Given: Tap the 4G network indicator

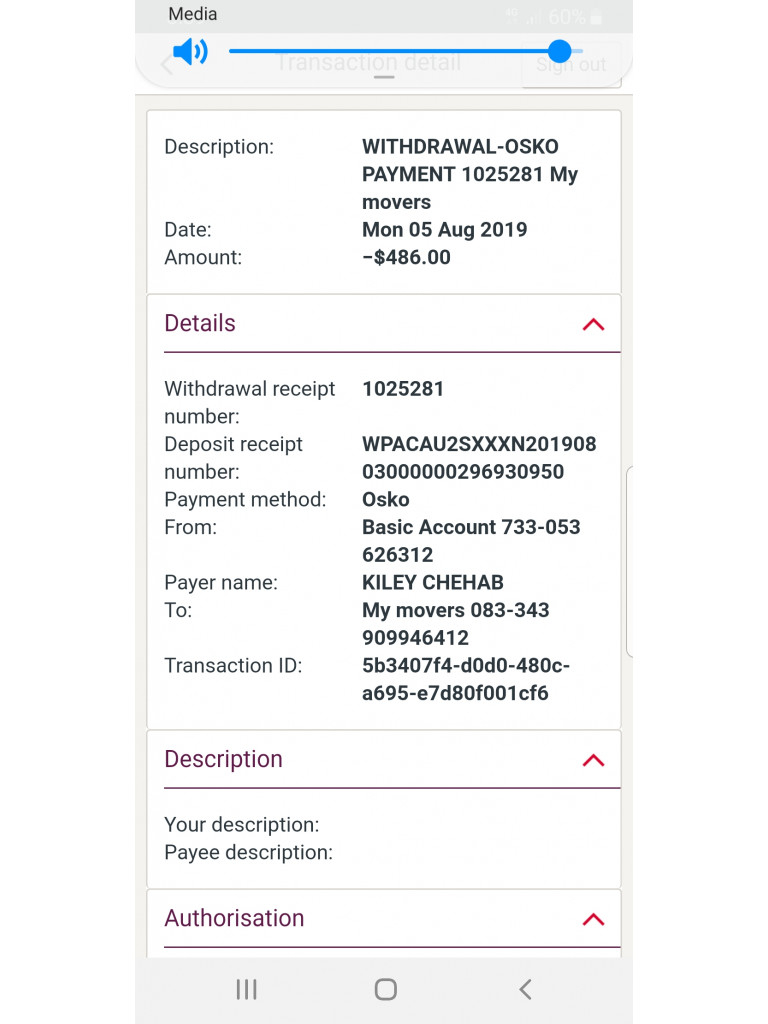Looking at the screenshot, I should 513,15.
